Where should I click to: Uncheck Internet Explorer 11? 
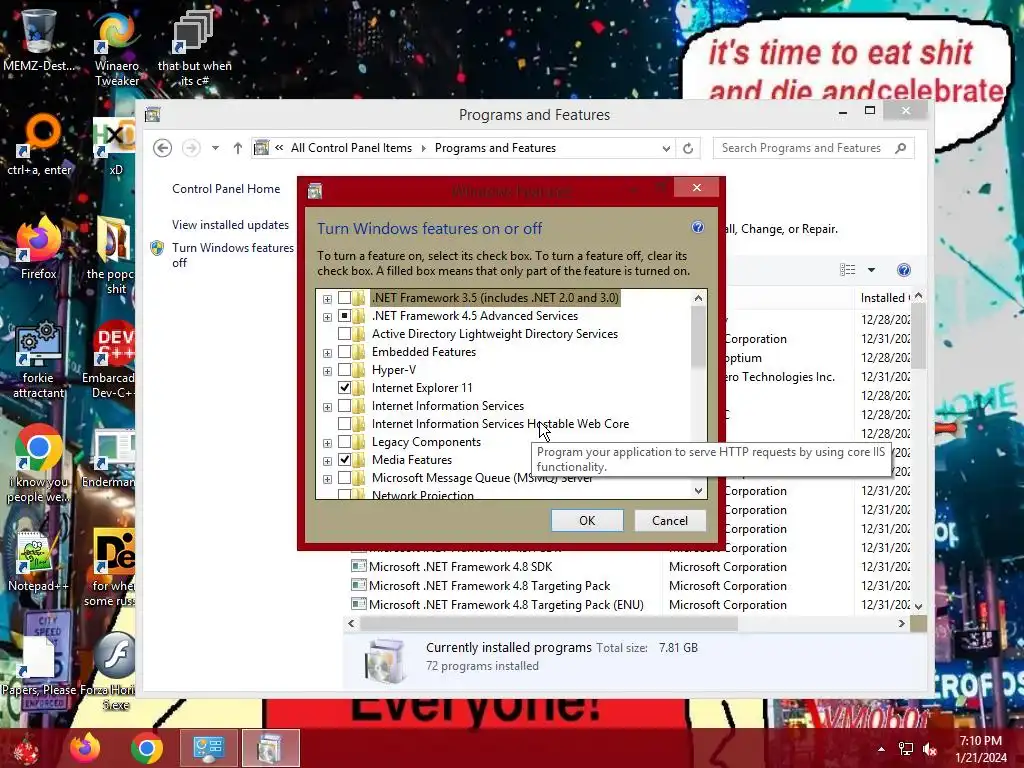coord(344,388)
